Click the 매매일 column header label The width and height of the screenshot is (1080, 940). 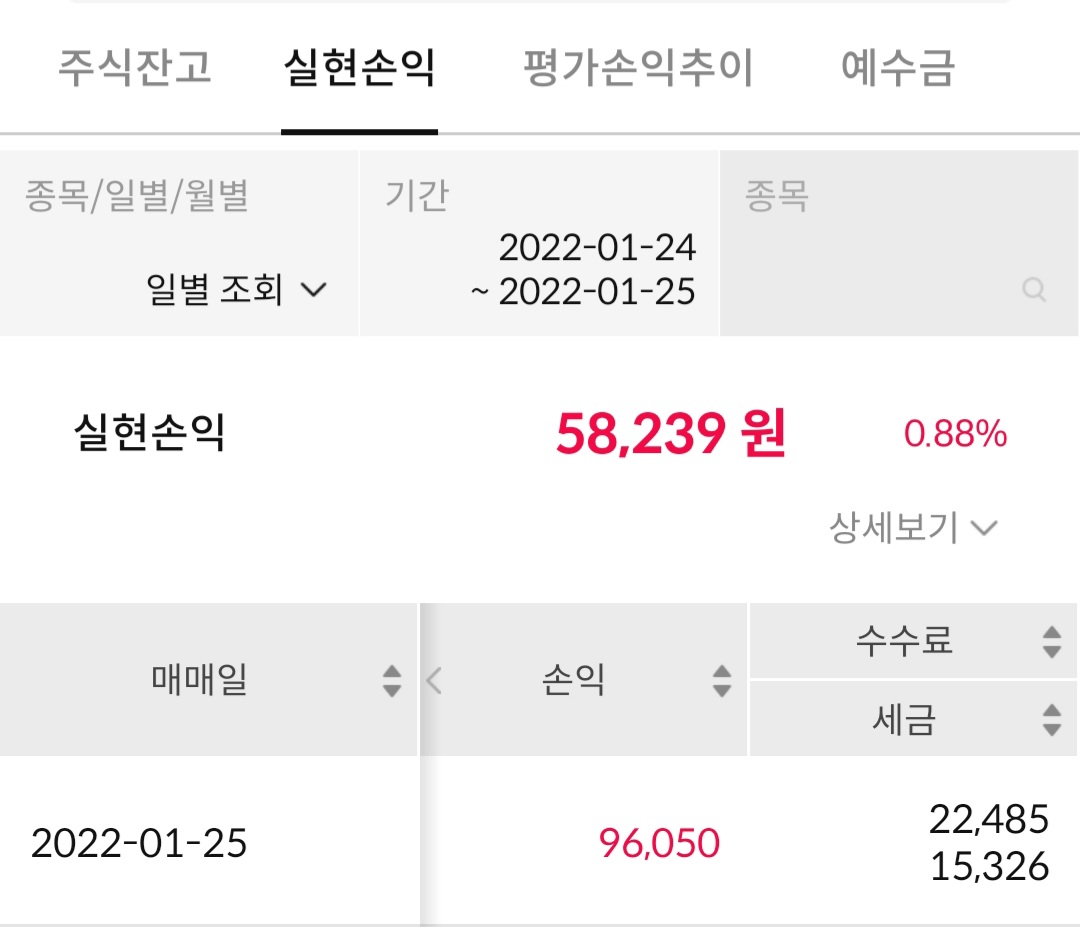coord(199,681)
